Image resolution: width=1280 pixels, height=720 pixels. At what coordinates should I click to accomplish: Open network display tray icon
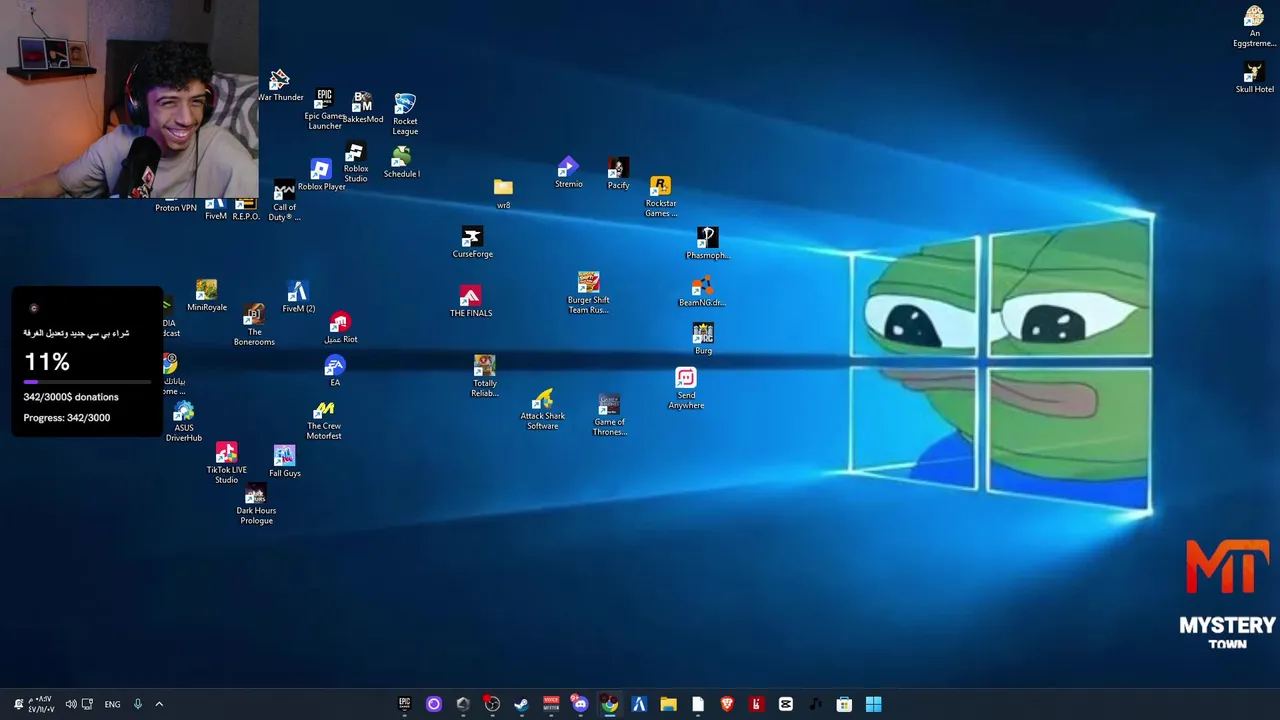(x=87, y=704)
